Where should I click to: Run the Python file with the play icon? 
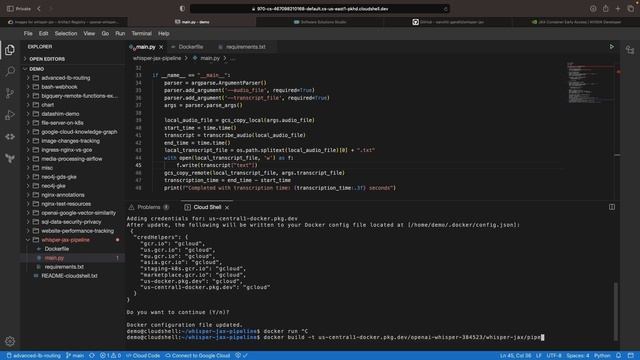[611, 47]
